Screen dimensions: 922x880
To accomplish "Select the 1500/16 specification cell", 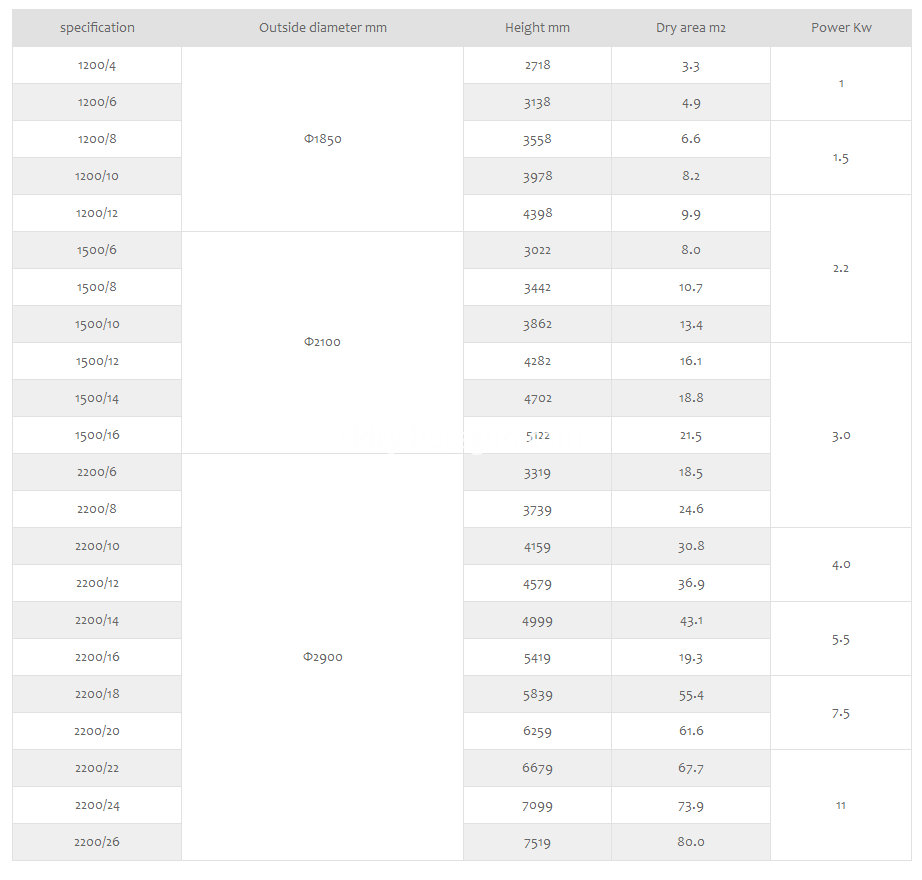I will pos(97,435).
